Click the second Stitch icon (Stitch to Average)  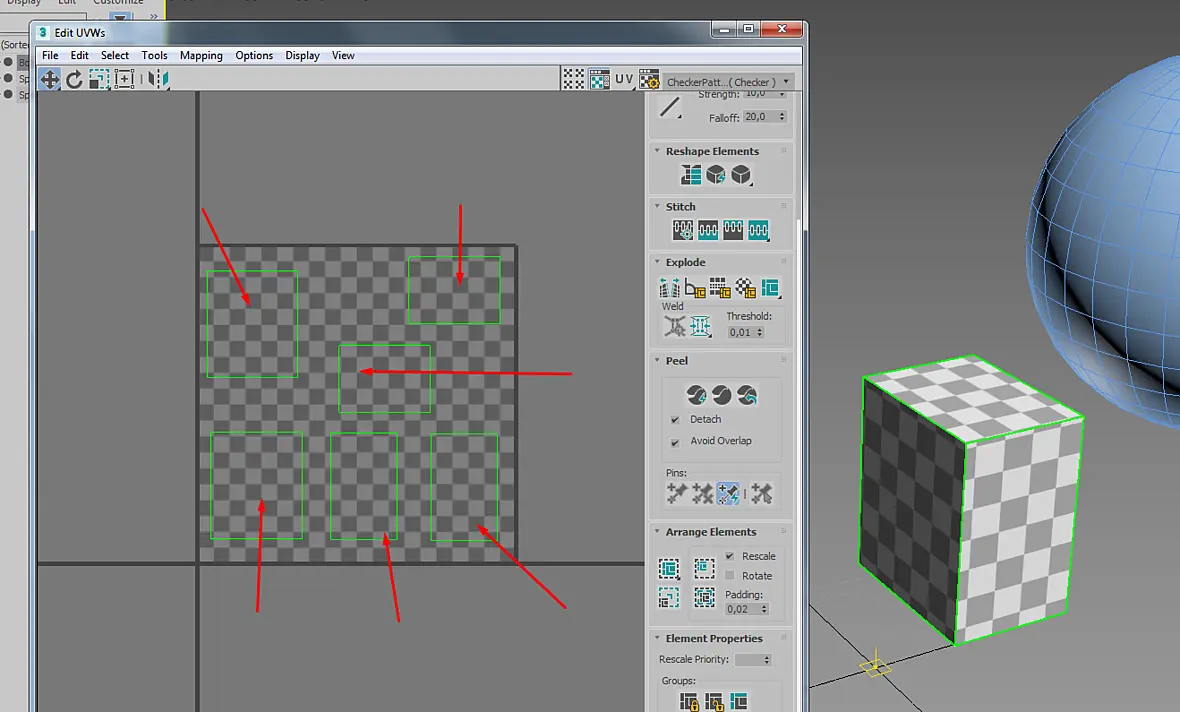pyautogui.click(x=707, y=230)
